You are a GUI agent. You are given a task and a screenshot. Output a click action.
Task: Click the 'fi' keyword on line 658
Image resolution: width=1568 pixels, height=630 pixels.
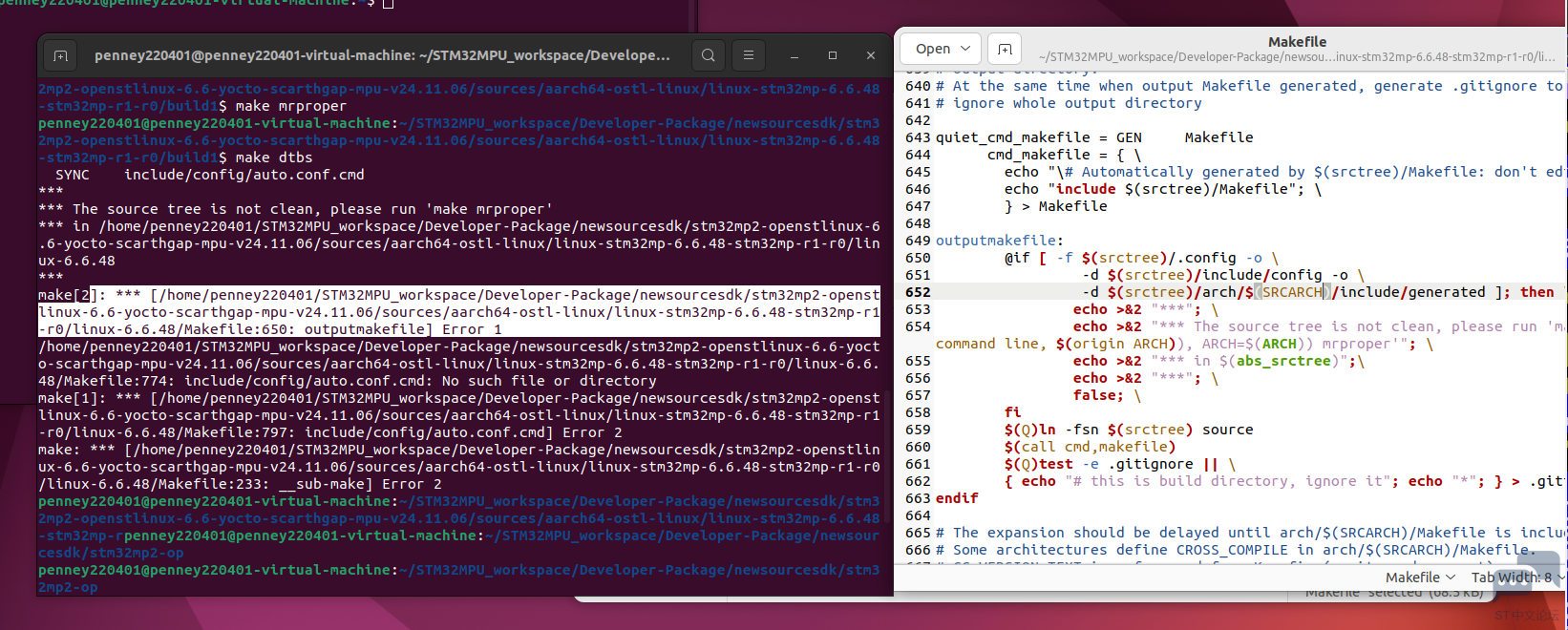pyautogui.click(x=1012, y=412)
